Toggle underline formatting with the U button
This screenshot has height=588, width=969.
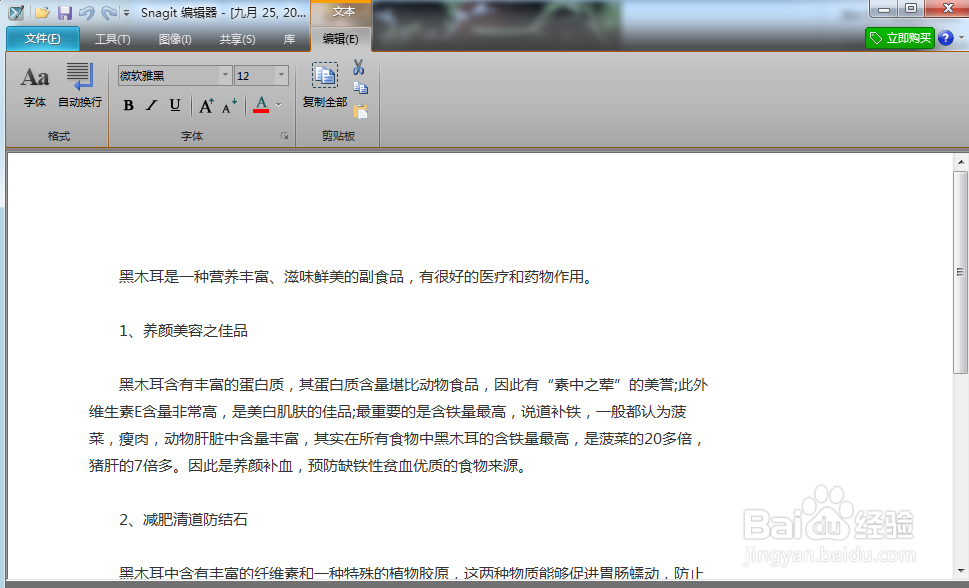[175, 105]
